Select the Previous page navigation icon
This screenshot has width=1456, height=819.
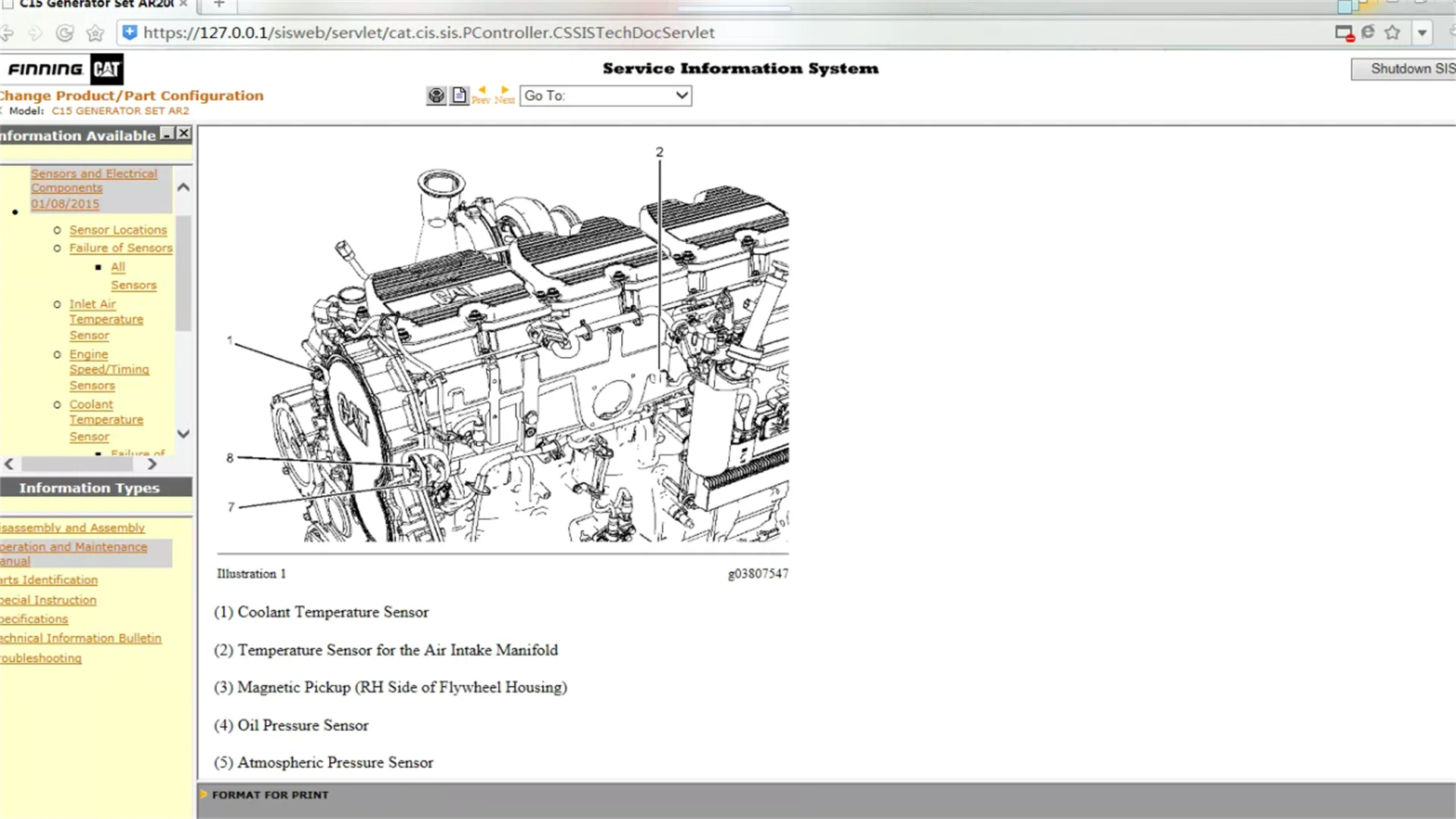tap(481, 94)
